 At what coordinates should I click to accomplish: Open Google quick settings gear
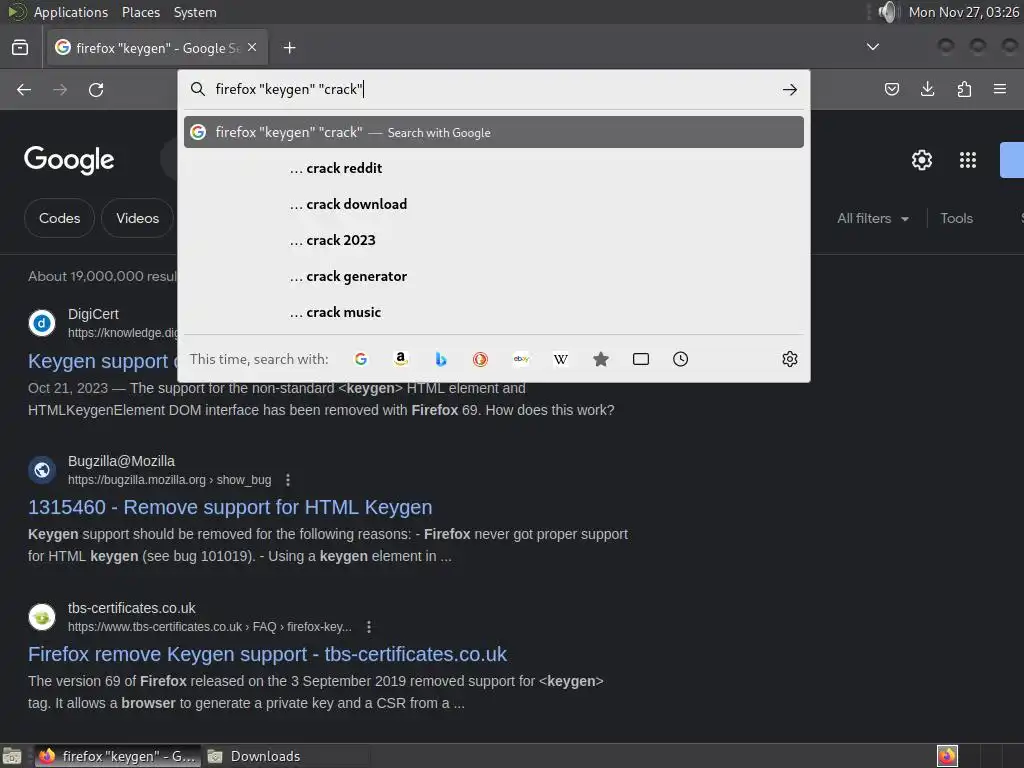pos(921,160)
